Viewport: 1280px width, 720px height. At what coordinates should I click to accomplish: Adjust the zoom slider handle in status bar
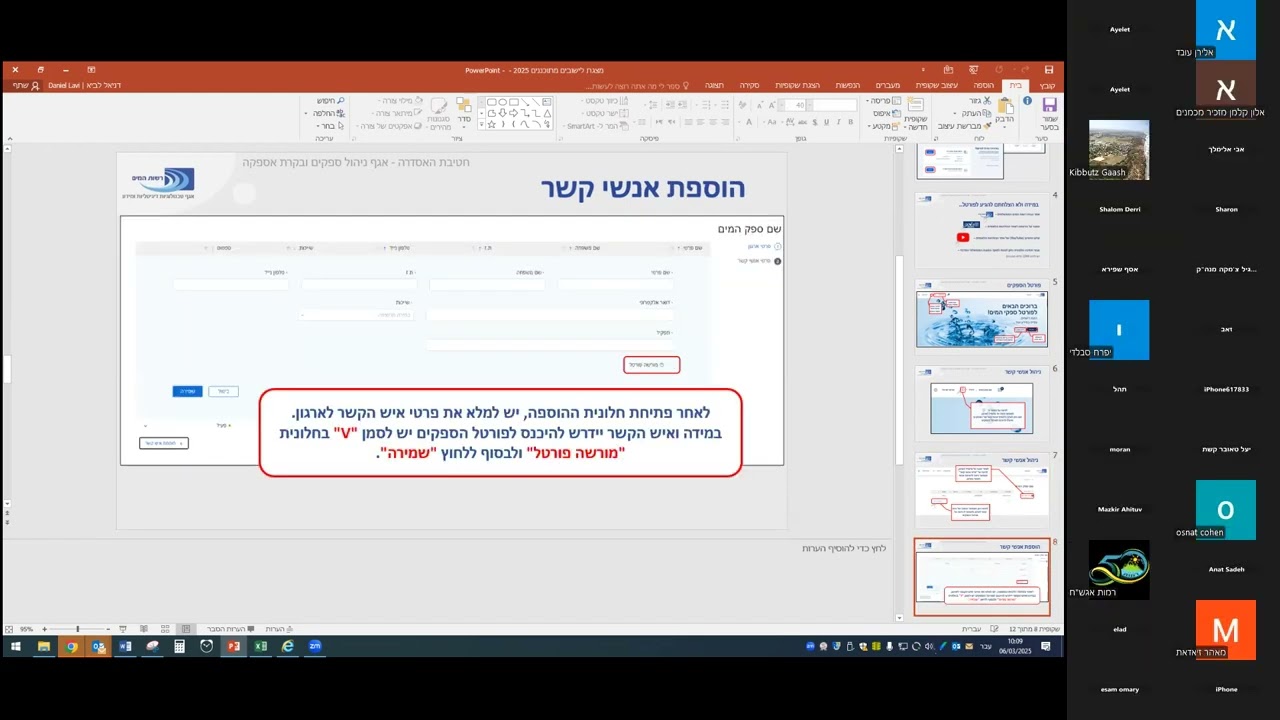pyautogui.click(x=78, y=629)
